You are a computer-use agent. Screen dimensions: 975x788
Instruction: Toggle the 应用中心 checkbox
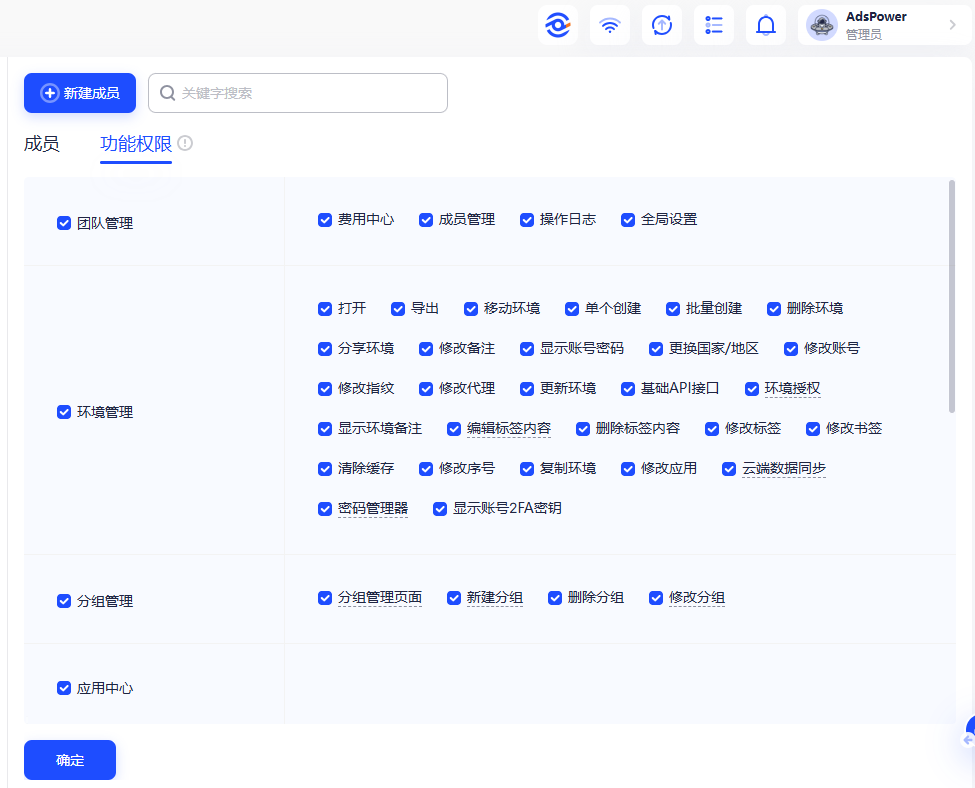coord(63,688)
